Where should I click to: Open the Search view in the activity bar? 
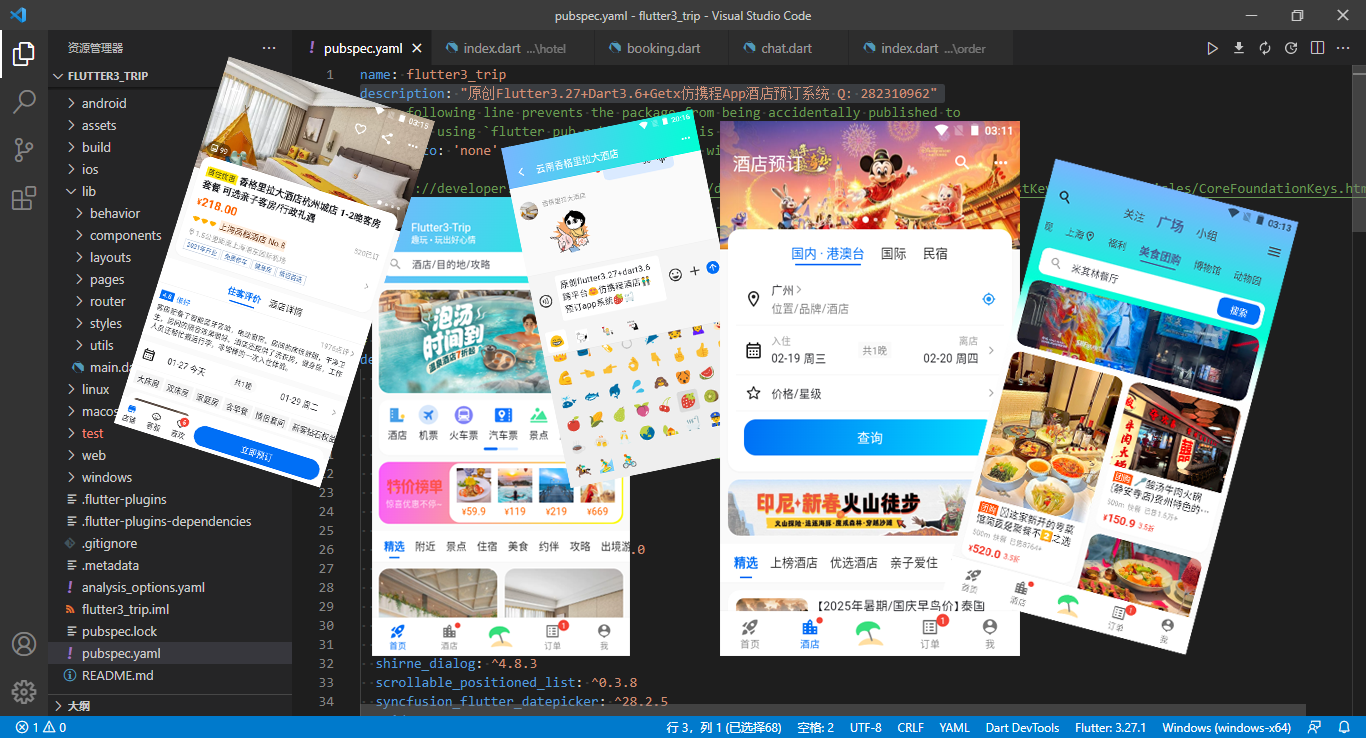click(x=24, y=103)
